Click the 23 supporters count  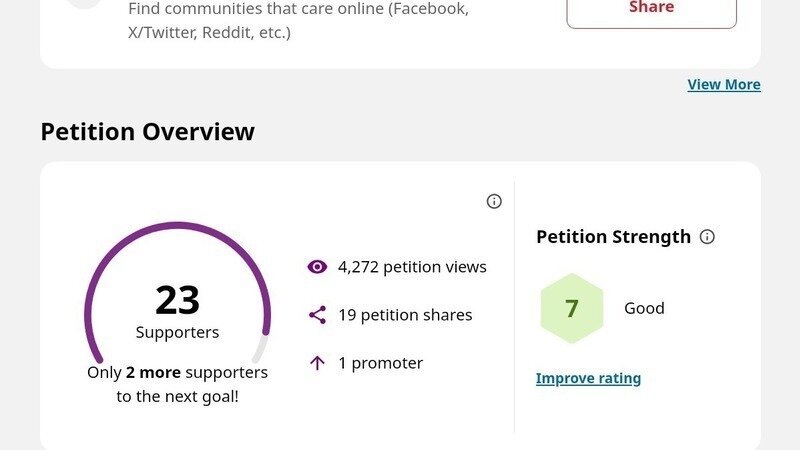177,300
